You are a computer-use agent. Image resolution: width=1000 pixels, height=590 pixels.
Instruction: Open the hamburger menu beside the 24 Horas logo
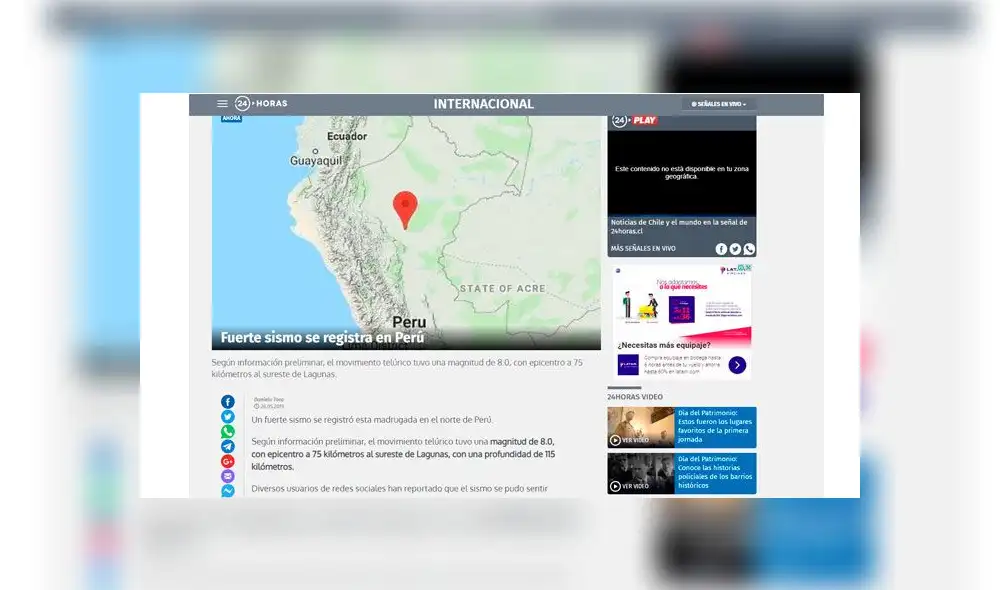[x=222, y=103]
